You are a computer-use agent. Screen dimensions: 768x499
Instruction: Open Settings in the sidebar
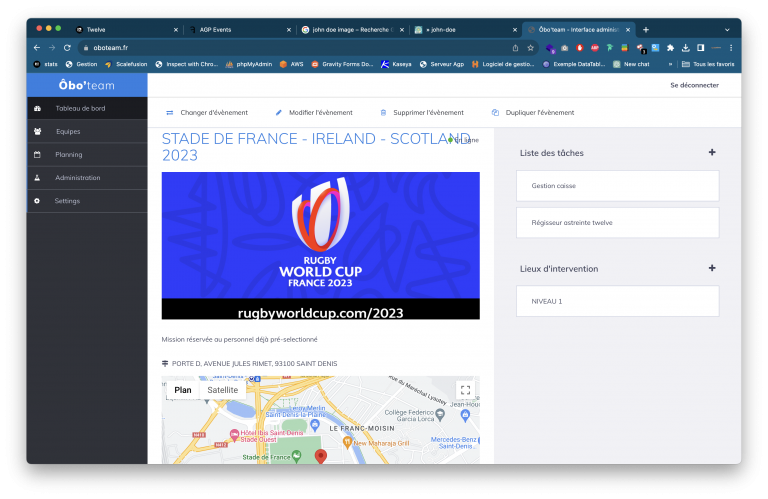(x=87, y=201)
